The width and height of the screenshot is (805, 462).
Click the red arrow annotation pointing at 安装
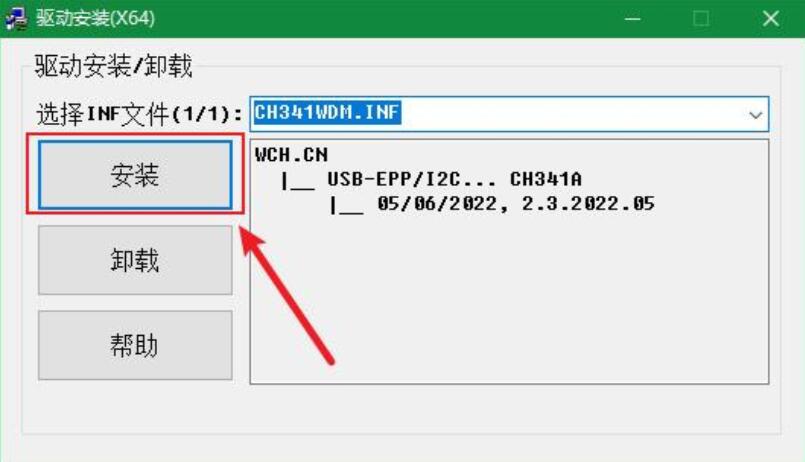286,294
